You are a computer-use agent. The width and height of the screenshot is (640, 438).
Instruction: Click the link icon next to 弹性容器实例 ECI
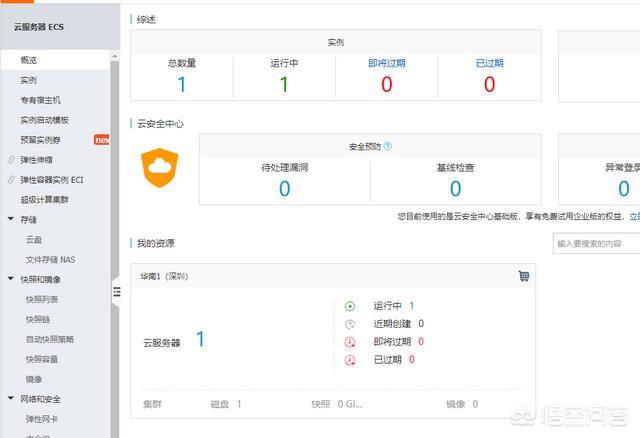click(12, 180)
